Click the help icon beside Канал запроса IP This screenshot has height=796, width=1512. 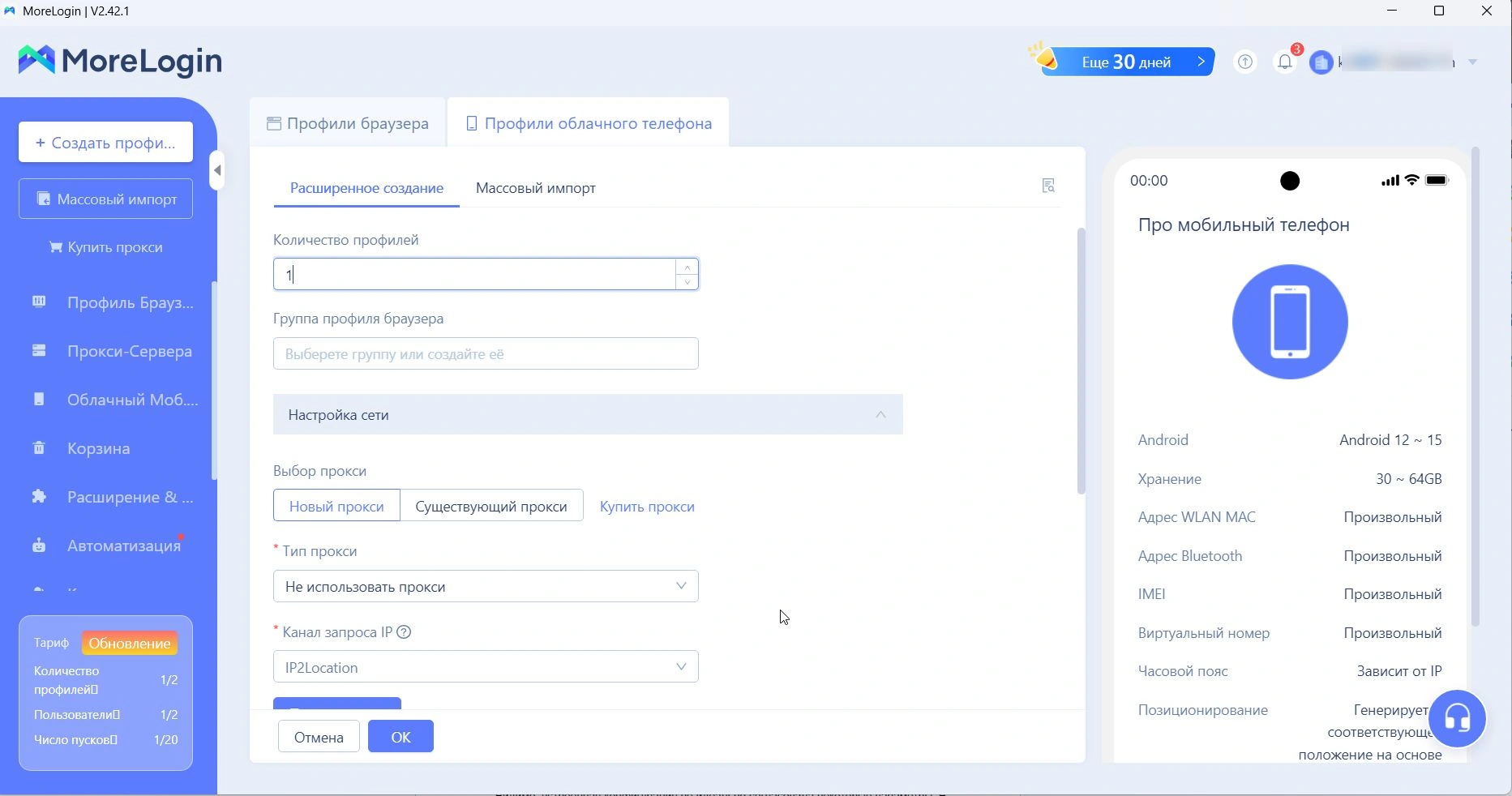pyautogui.click(x=404, y=632)
